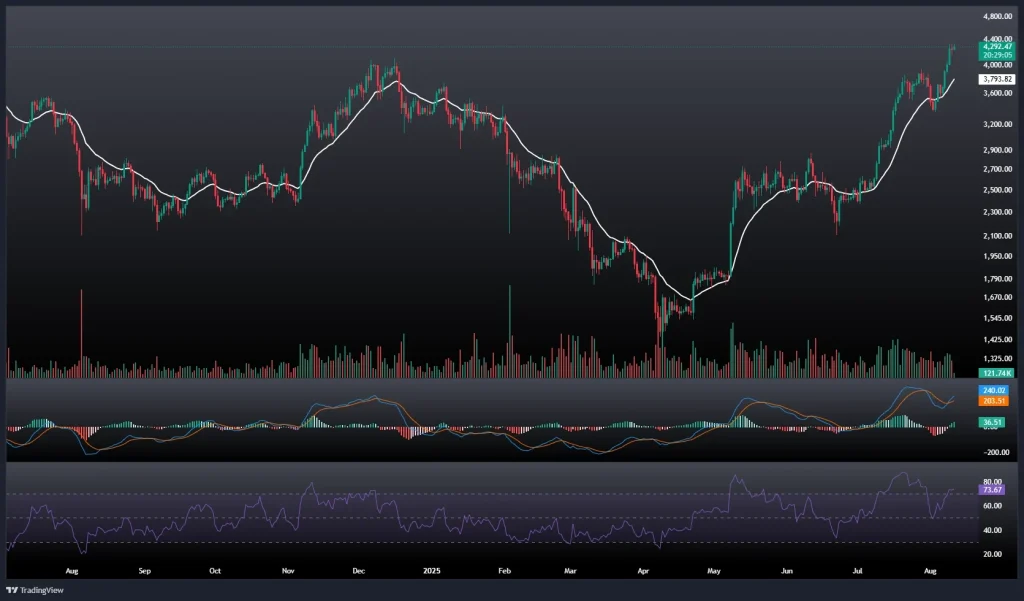1024x601 pixels.
Task: Click the Jul label on time axis
Action: [x=858, y=571]
